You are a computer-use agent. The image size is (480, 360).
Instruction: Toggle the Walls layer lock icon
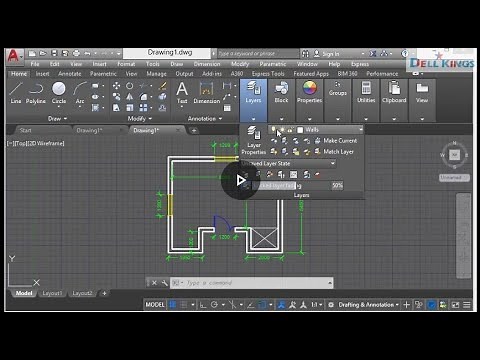click(x=290, y=130)
